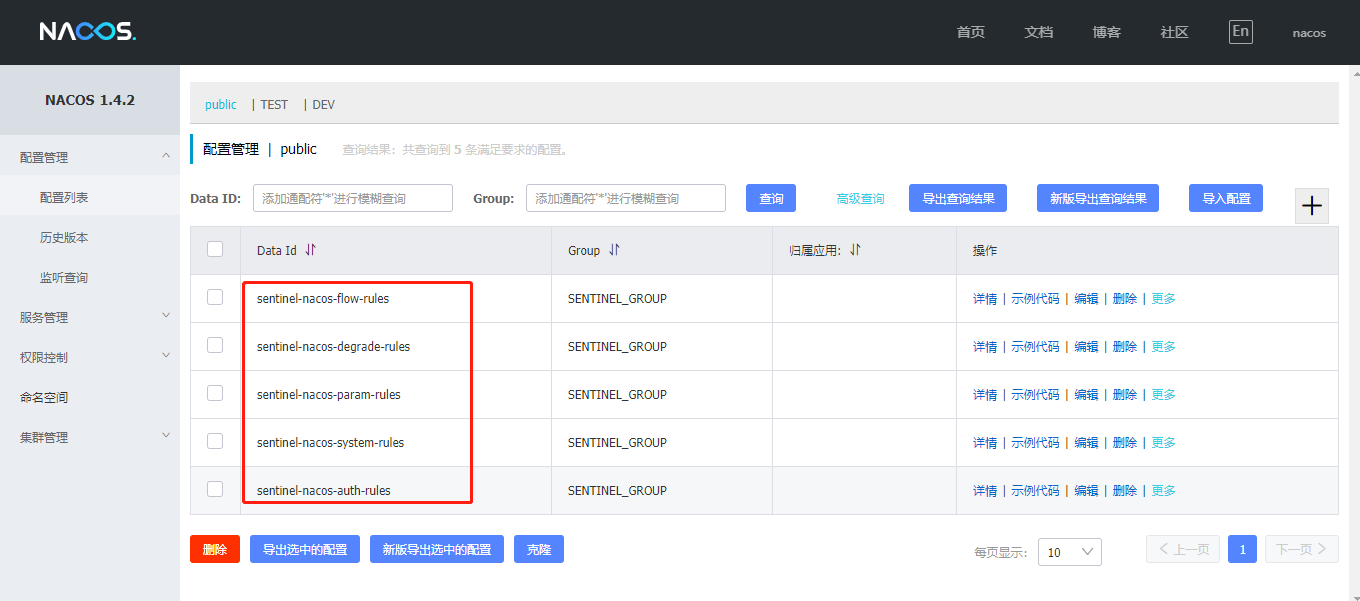
Task: Click the plus icon to create configuration
Action: pyautogui.click(x=1312, y=206)
